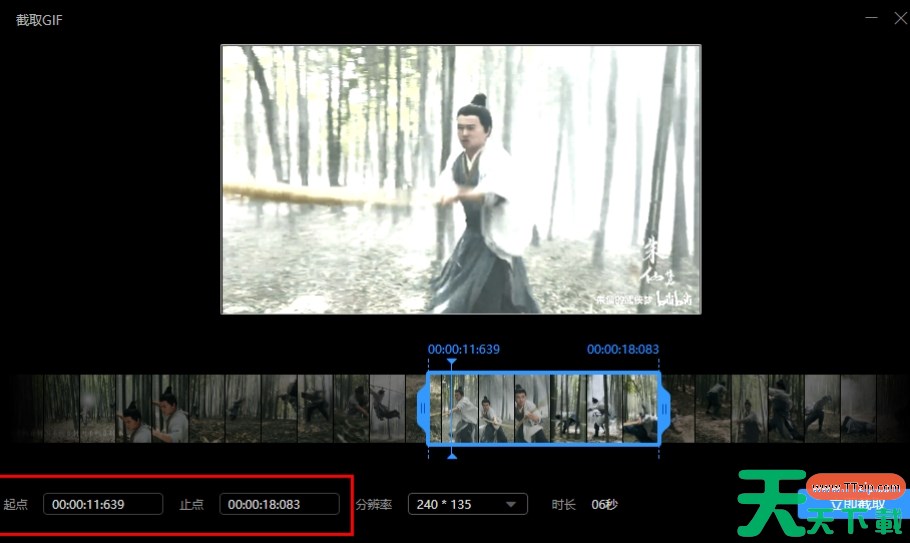Click the playhead triangle below the filmstrip

(x=452, y=455)
